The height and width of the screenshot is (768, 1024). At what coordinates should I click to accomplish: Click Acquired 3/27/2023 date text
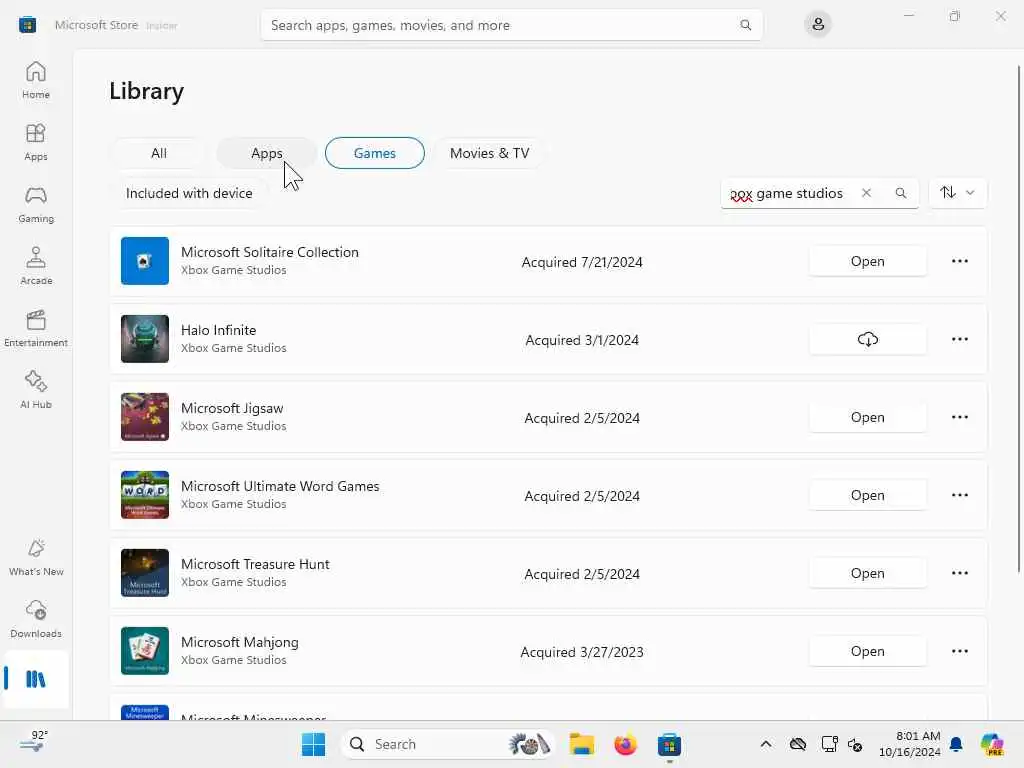pos(582,652)
